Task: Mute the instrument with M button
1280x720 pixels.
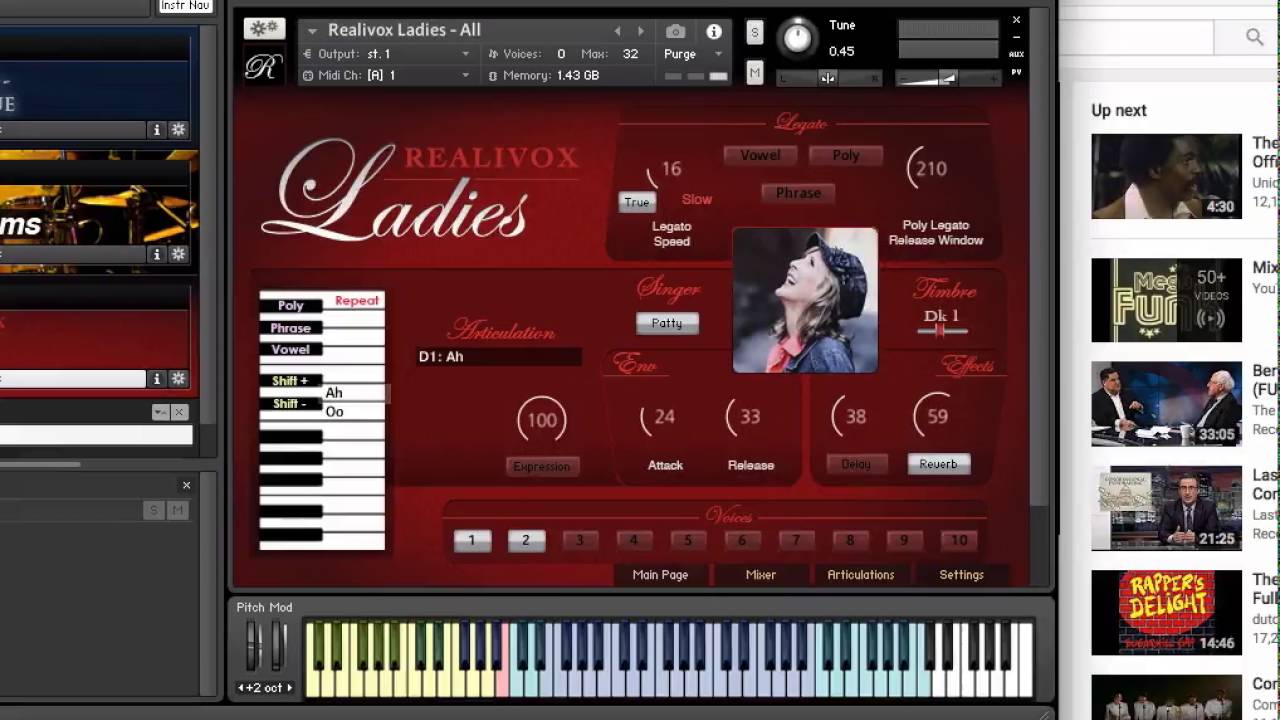Action: pos(755,72)
